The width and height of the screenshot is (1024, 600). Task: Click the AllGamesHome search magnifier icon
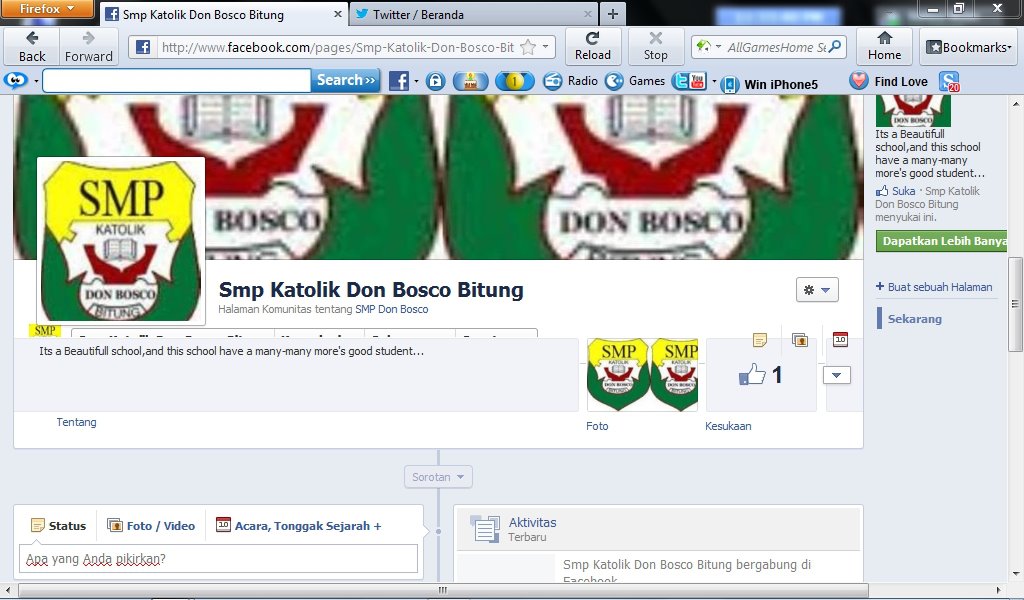pos(835,46)
